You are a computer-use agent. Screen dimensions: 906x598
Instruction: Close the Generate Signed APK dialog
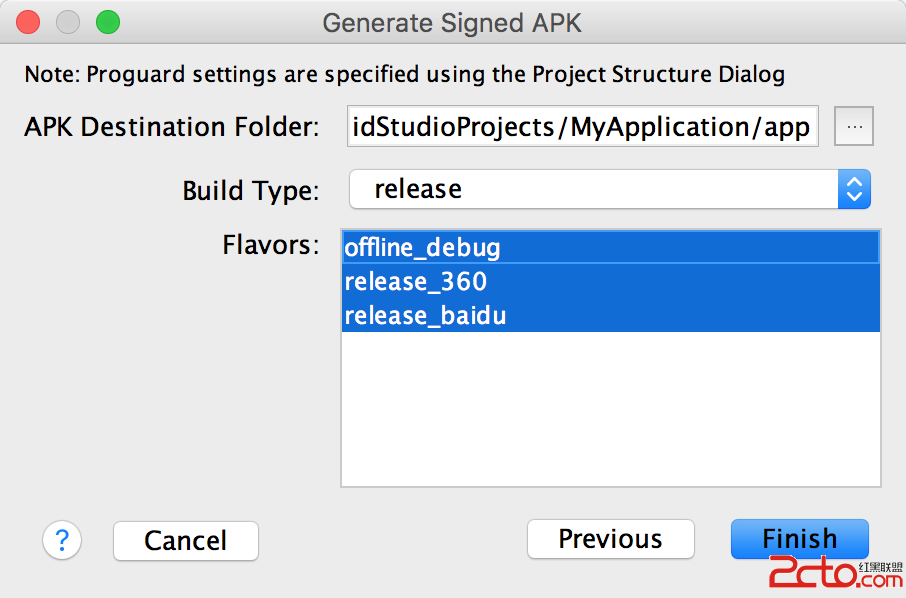coord(29,22)
